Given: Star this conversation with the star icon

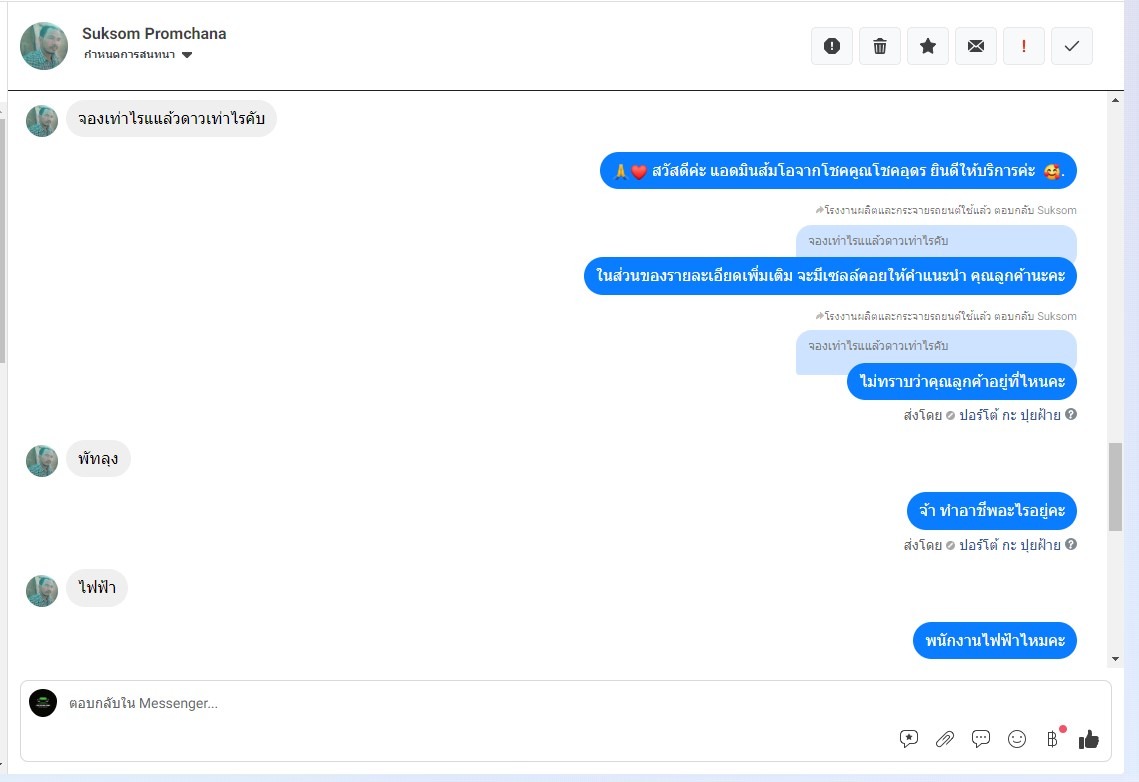Looking at the screenshot, I should coord(928,46).
